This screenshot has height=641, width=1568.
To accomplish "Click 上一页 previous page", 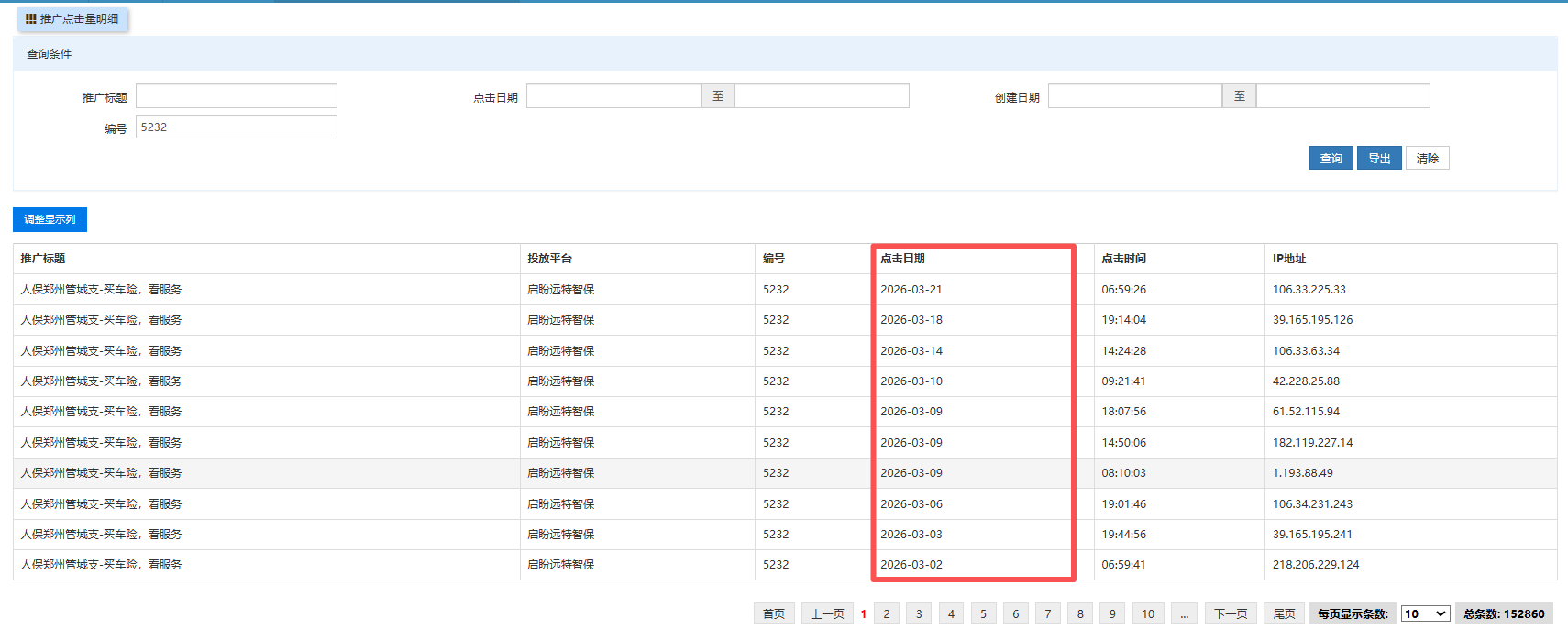I will [x=827, y=614].
